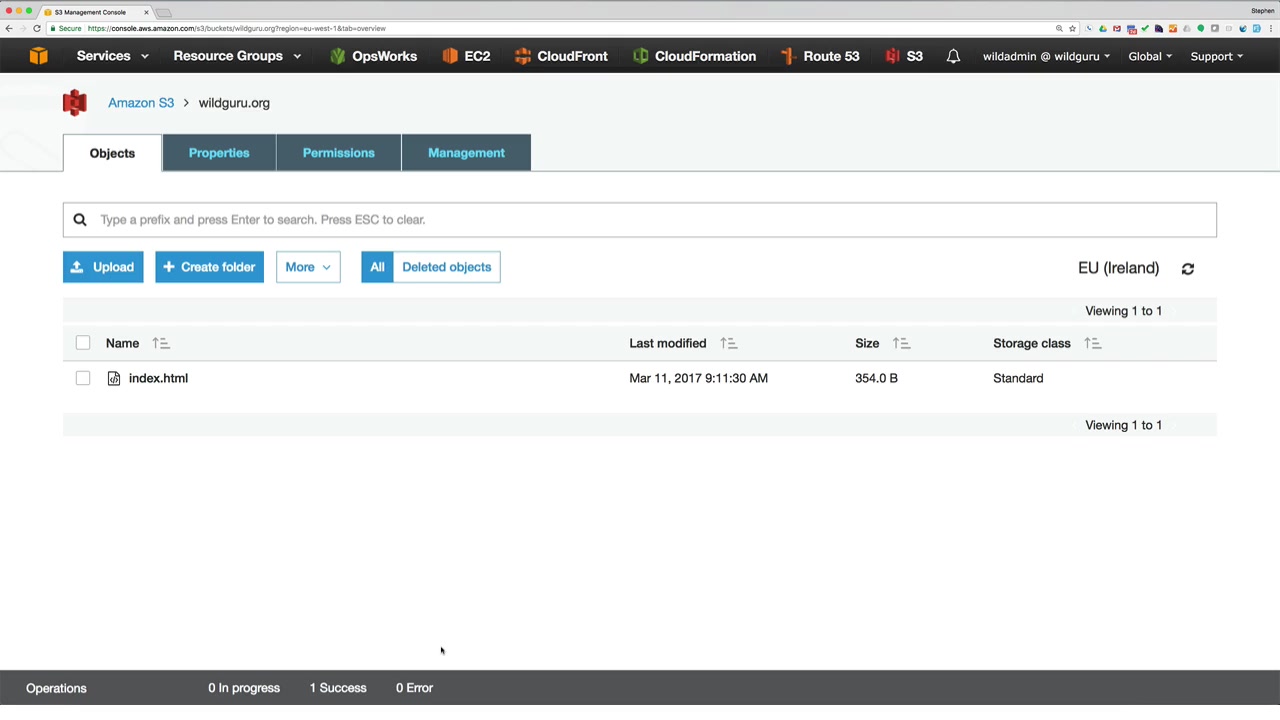Show the 0 In progress operations
The height and width of the screenshot is (720, 1280).
pyautogui.click(x=244, y=688)
